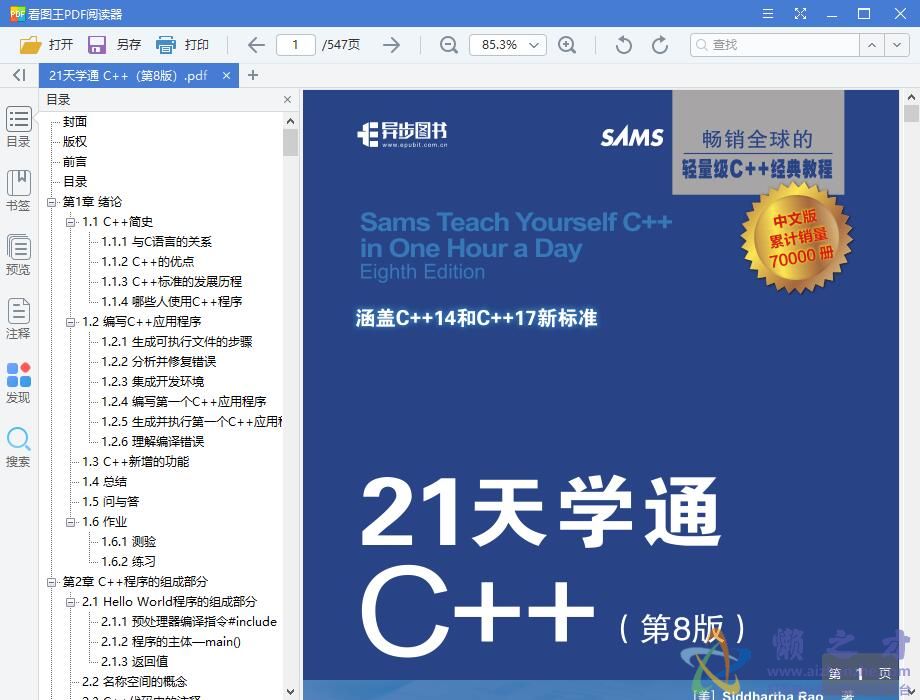This screenshot has height=700, width=920.
Task: Collapse 第2章 C++程序的组成部分 node
Action: 52,581
